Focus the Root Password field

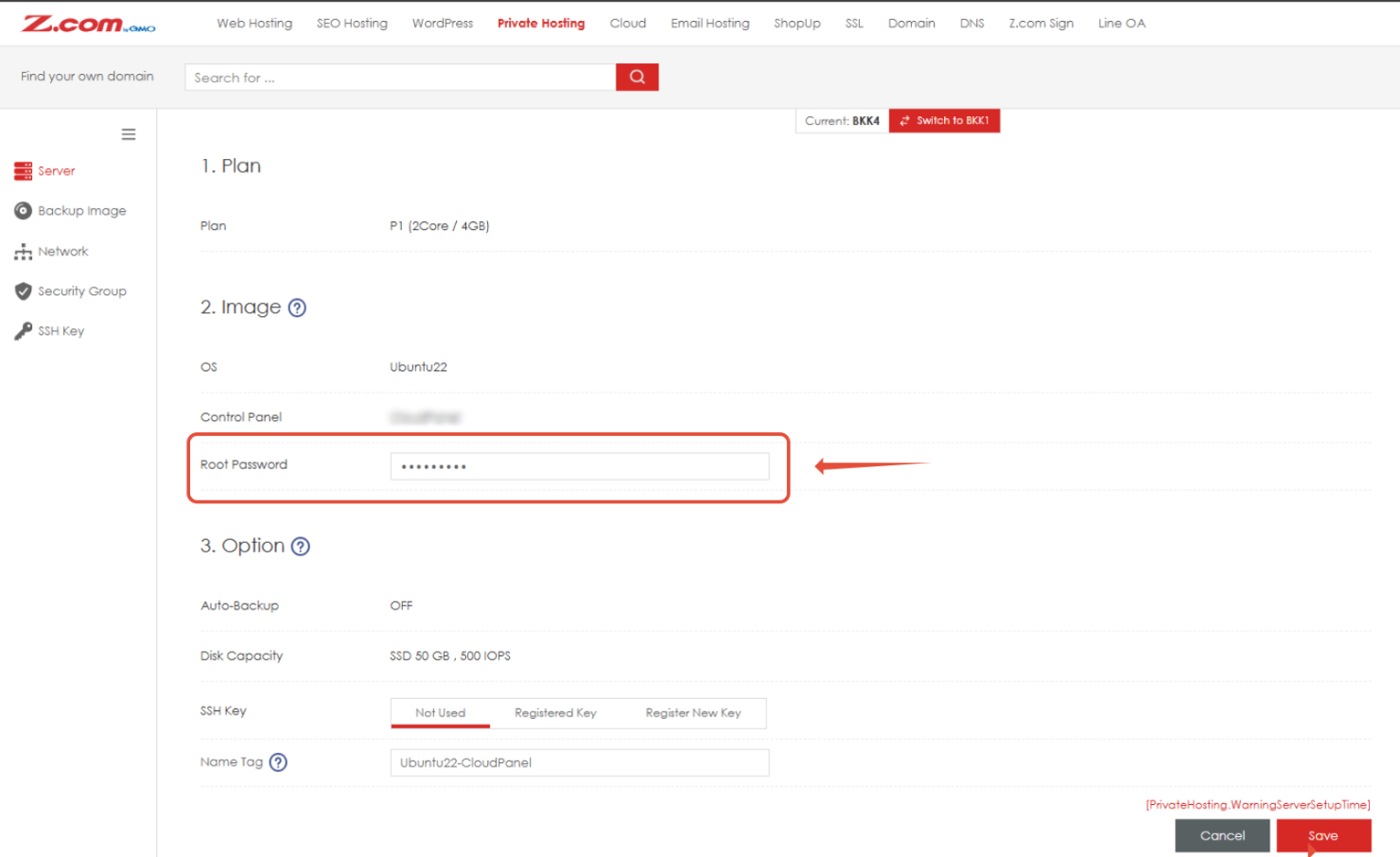(580, 466)
